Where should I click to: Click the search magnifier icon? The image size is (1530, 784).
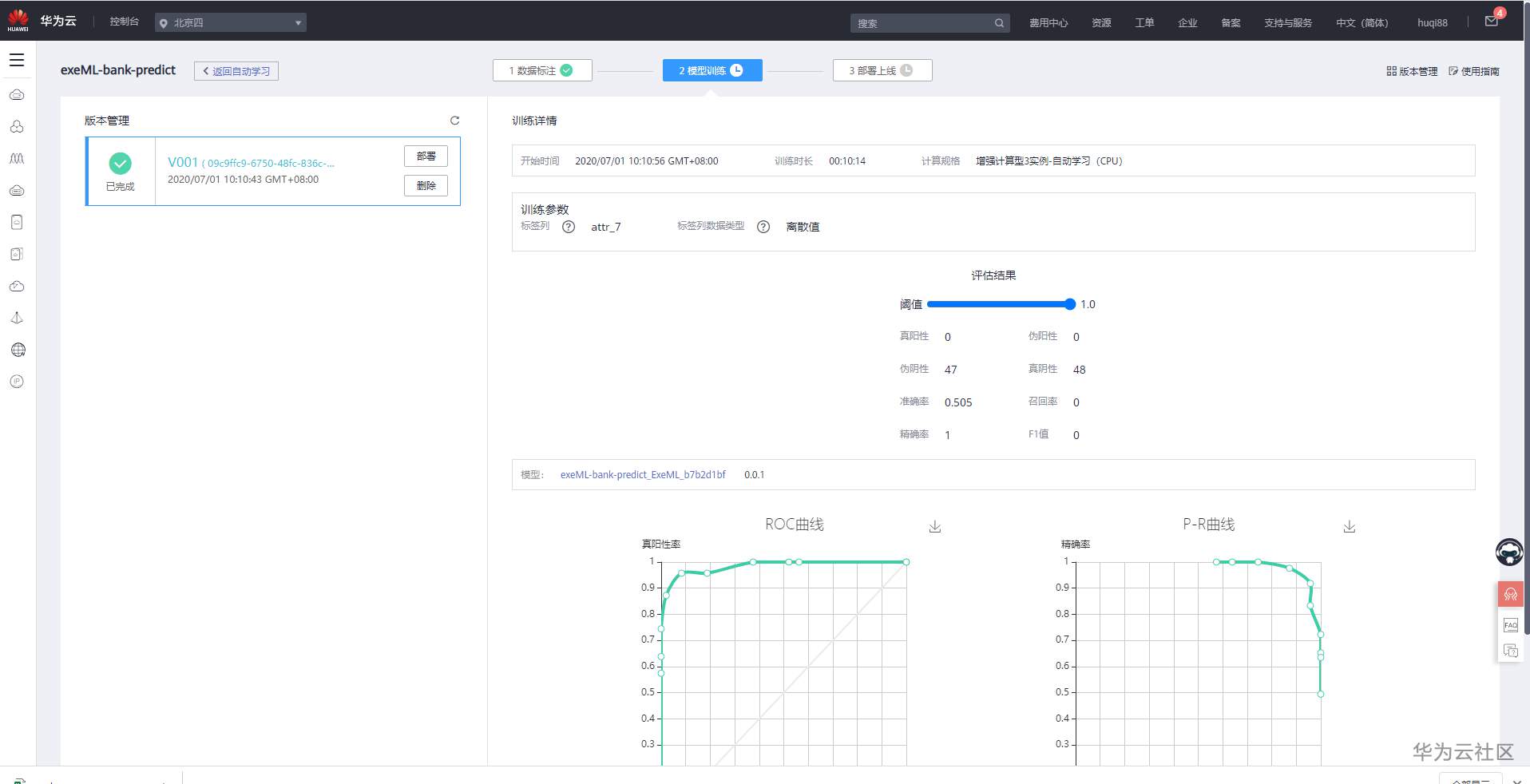(999, 23)
